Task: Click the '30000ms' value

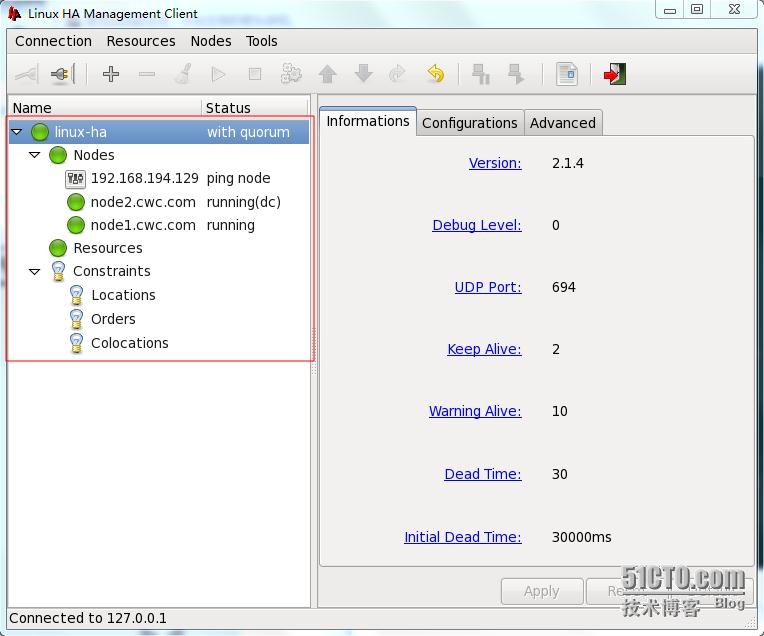Action: click(581, 537)
